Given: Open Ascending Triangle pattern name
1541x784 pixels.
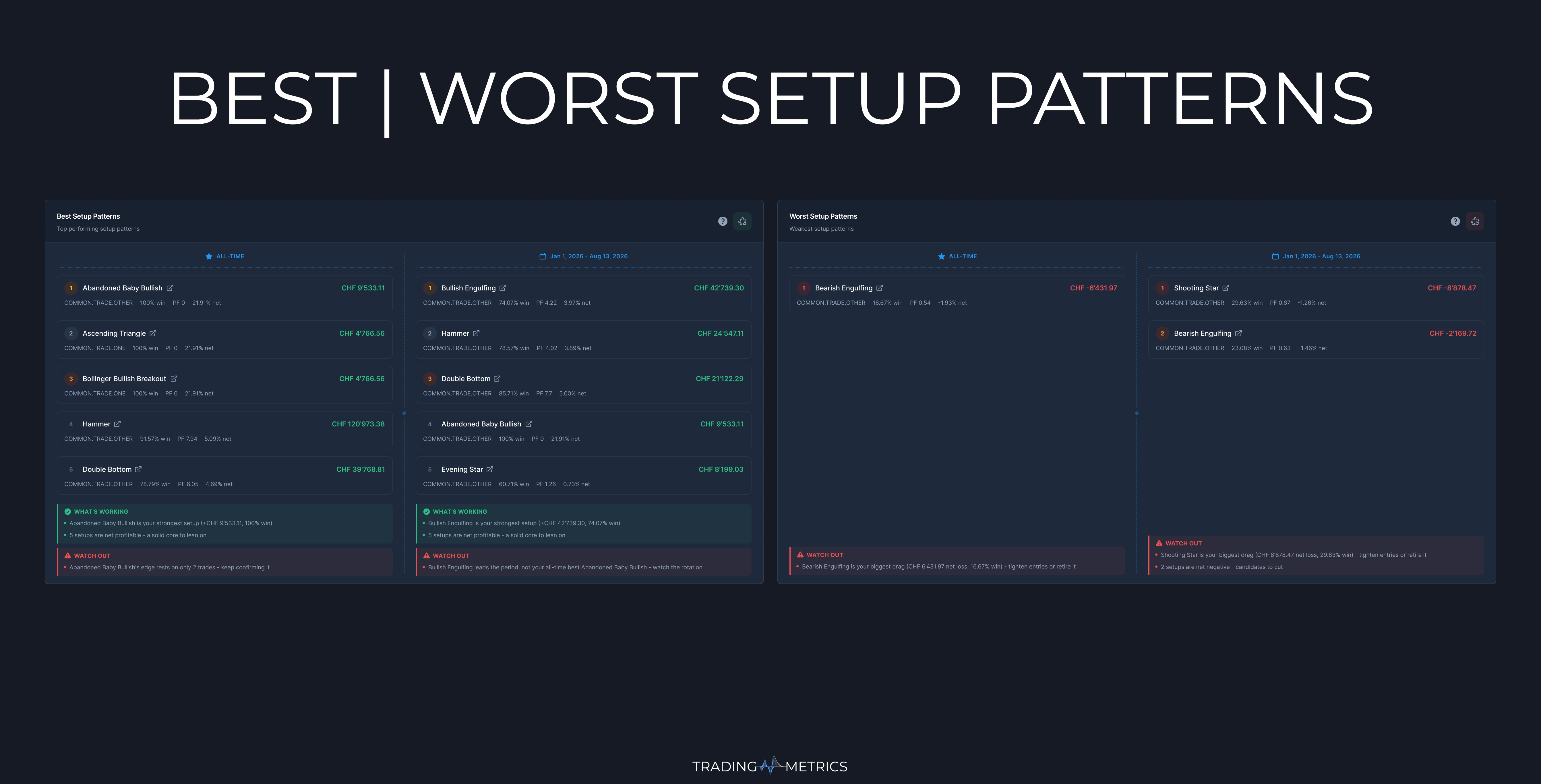Looking at the screenshot, I should (x=114, y=333).
